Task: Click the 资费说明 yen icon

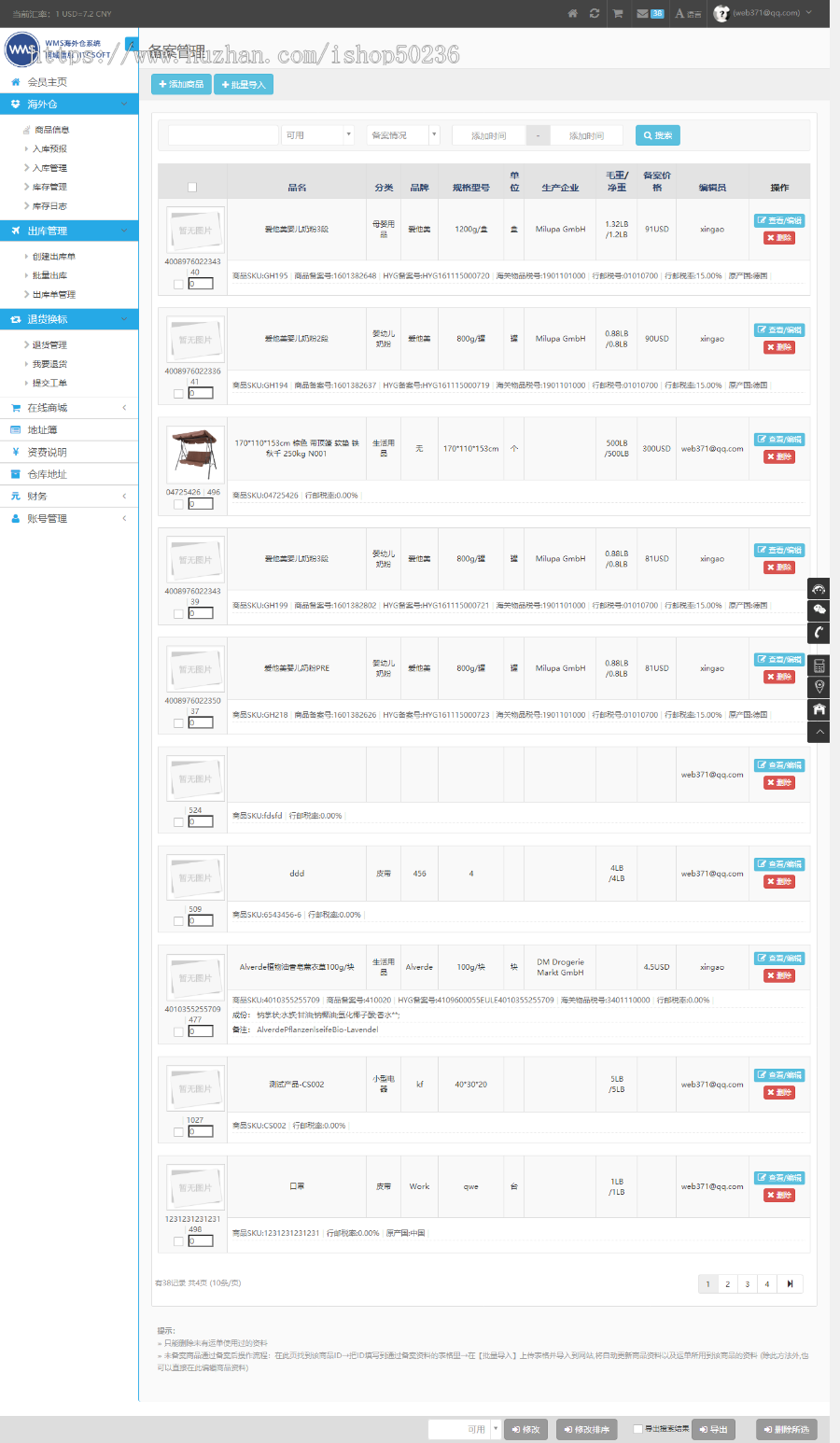Action: [x=16, y=452]
